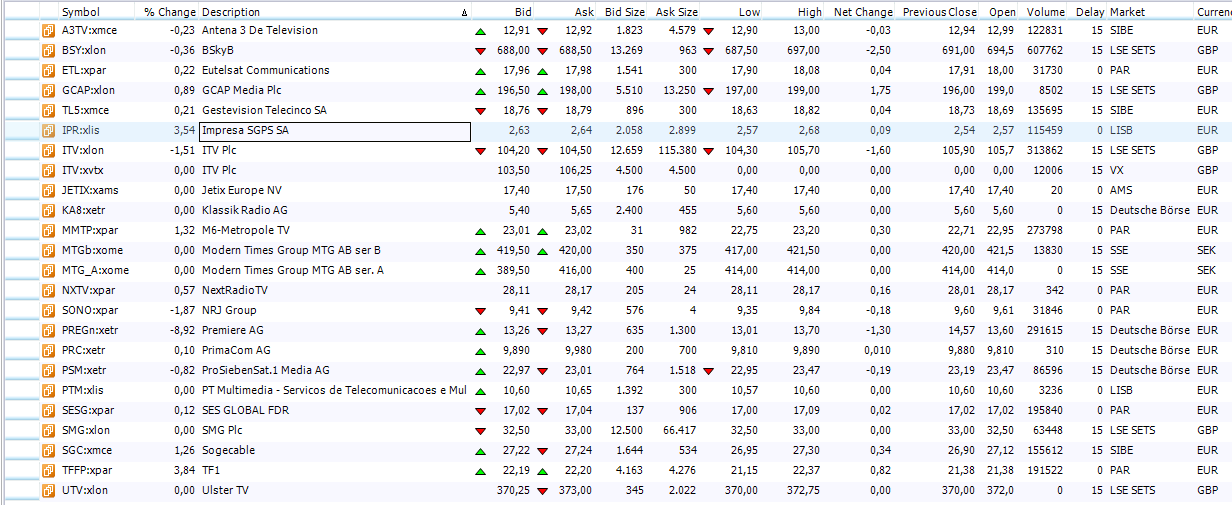Select Modern Times Group MTG AB ser B

click(291, 250)
